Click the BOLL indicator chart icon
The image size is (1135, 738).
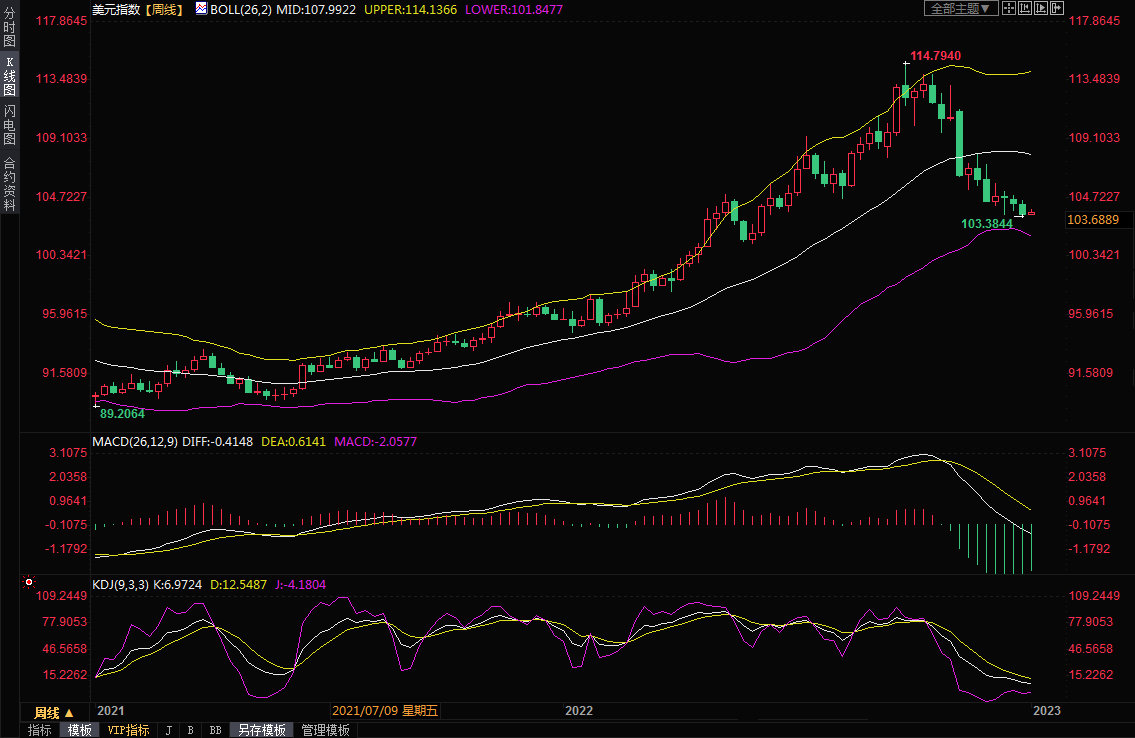tap(201, 8)
